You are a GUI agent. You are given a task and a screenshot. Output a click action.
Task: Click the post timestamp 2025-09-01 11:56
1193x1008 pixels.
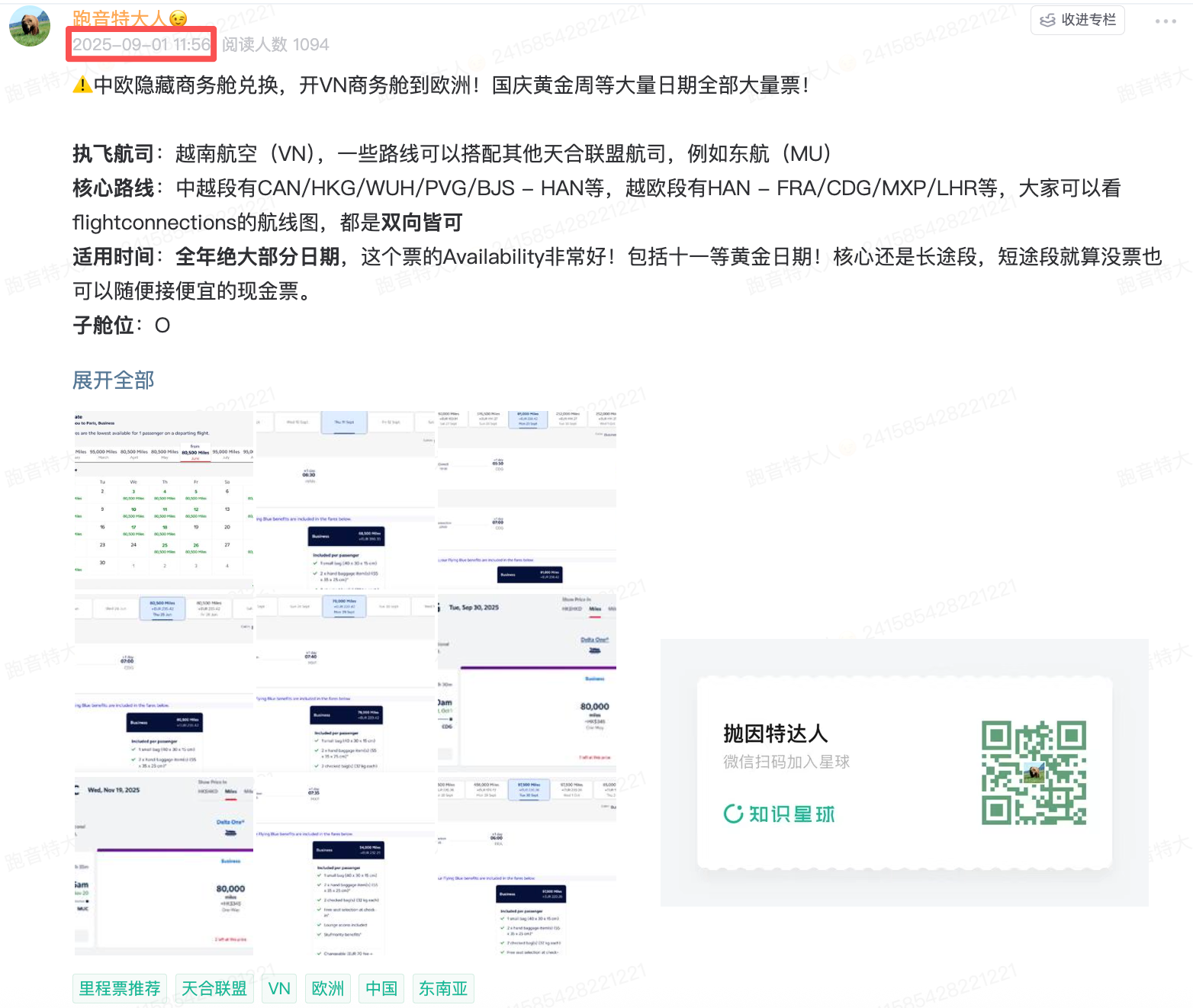click(141, 44)
